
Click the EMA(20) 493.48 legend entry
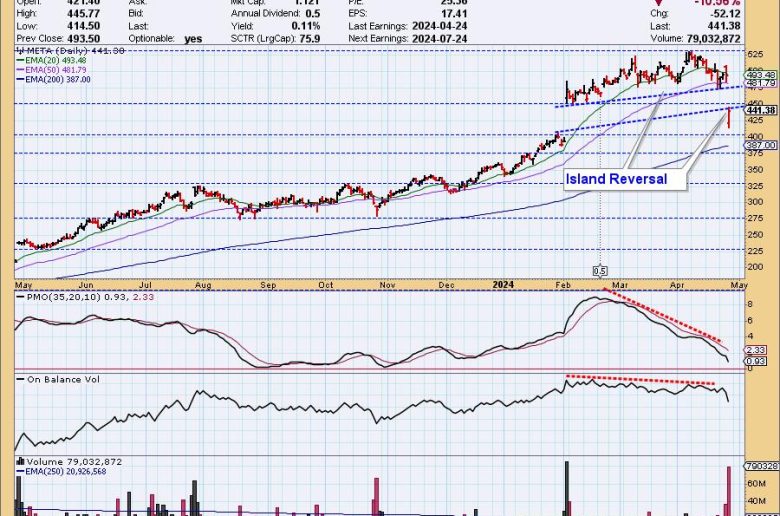[51, 60]
